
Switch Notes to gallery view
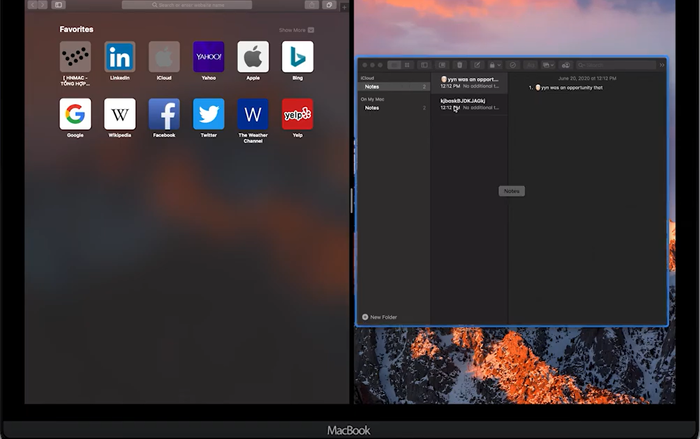pyautogui.click(x=407, y=65)
